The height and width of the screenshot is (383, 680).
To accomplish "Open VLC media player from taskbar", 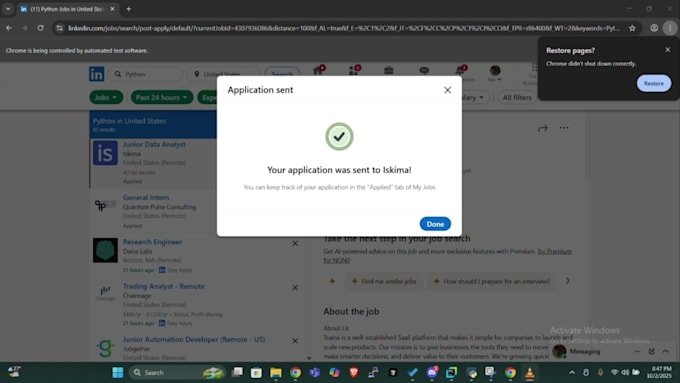I will [x=530, y=373].
